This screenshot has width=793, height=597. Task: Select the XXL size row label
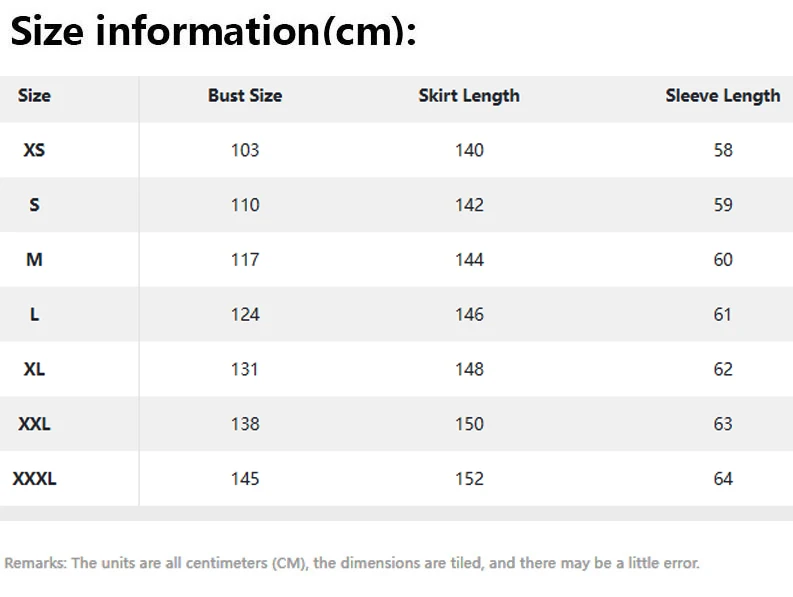coord(34,424)
